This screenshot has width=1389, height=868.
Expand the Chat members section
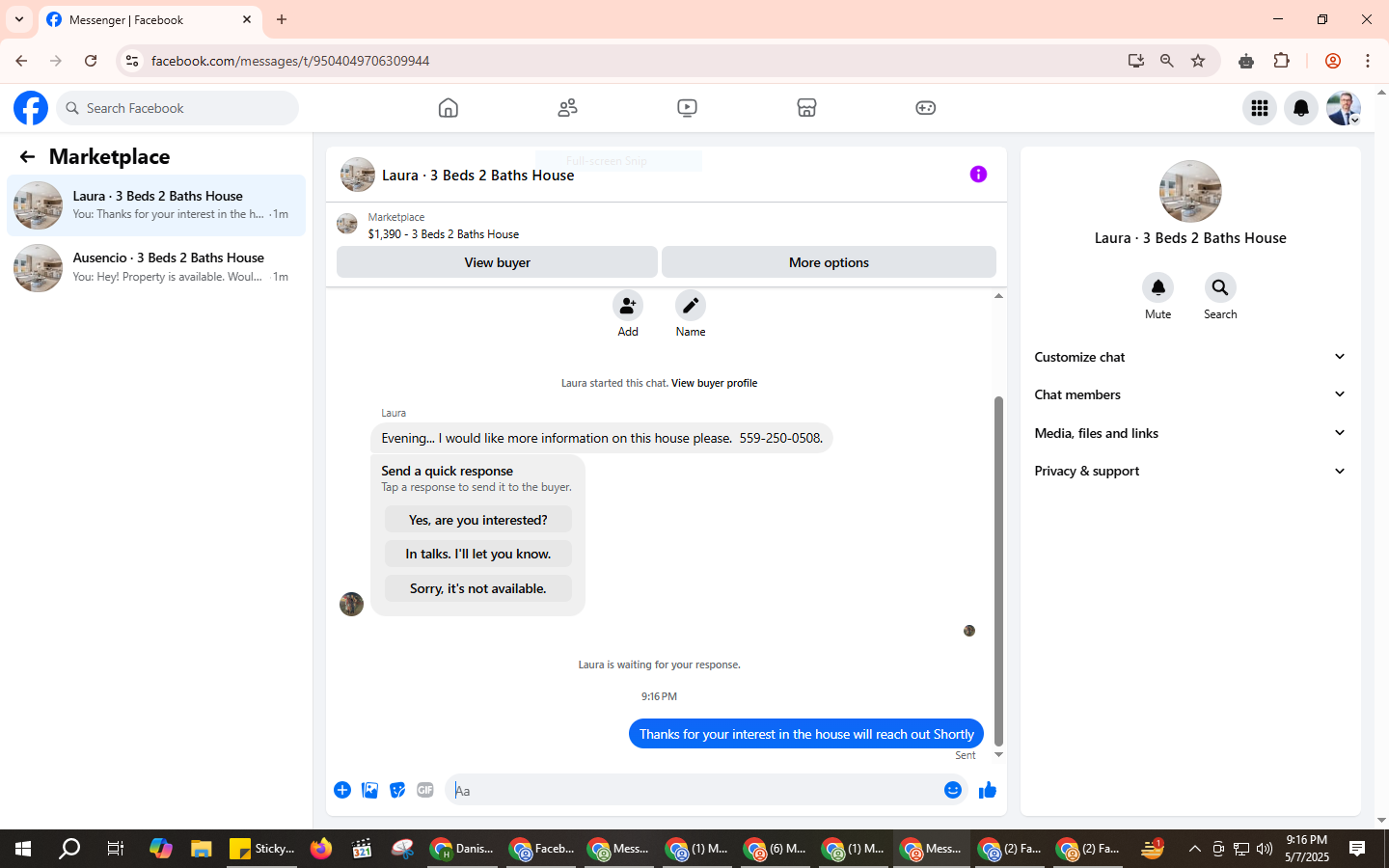[1190, 394]
